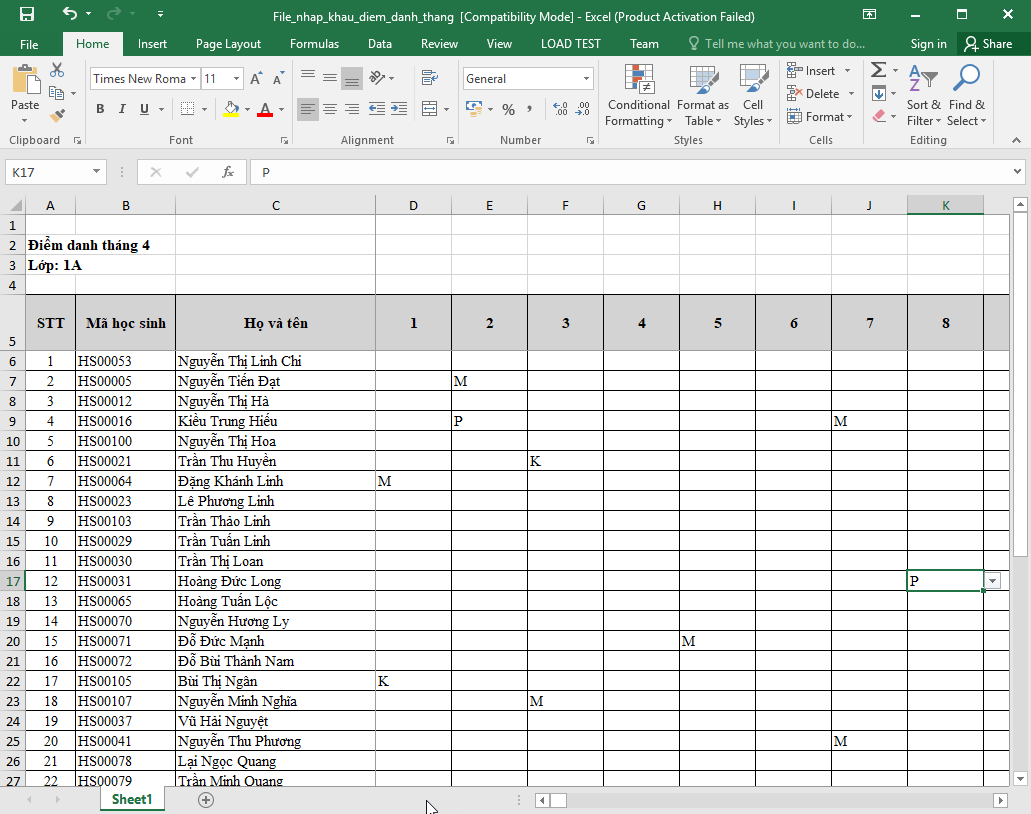Apply the yellow fill color

(x=231, y=109)
